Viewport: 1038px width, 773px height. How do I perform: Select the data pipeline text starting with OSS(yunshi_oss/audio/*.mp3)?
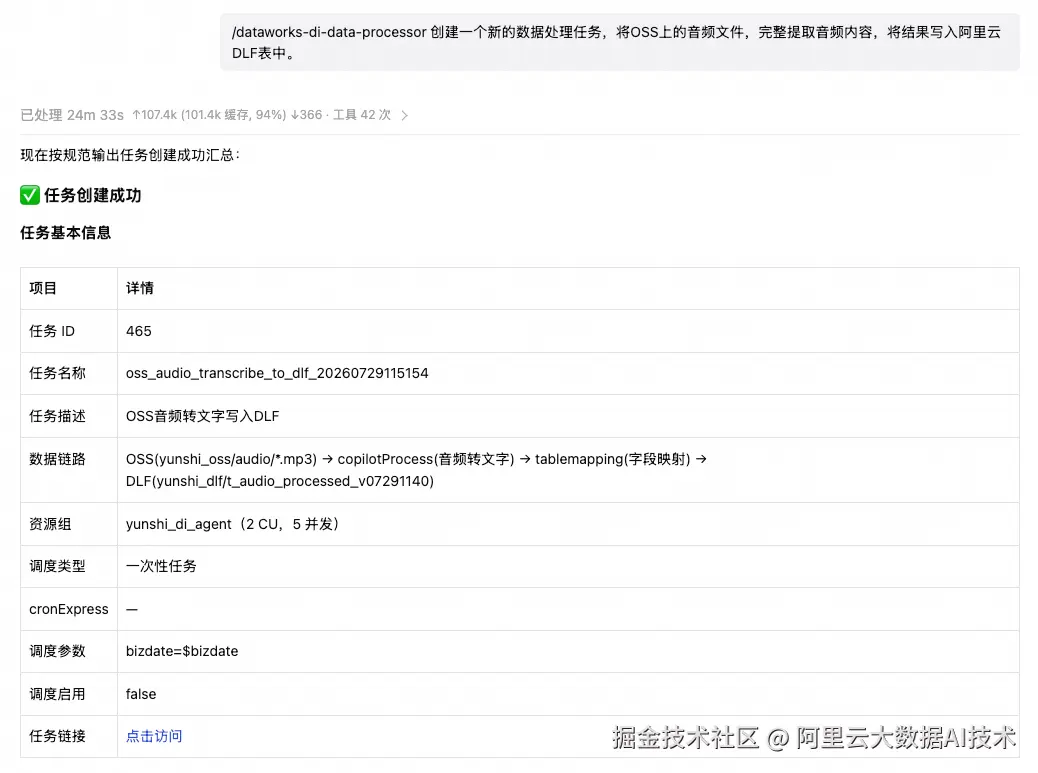point(416,470)
